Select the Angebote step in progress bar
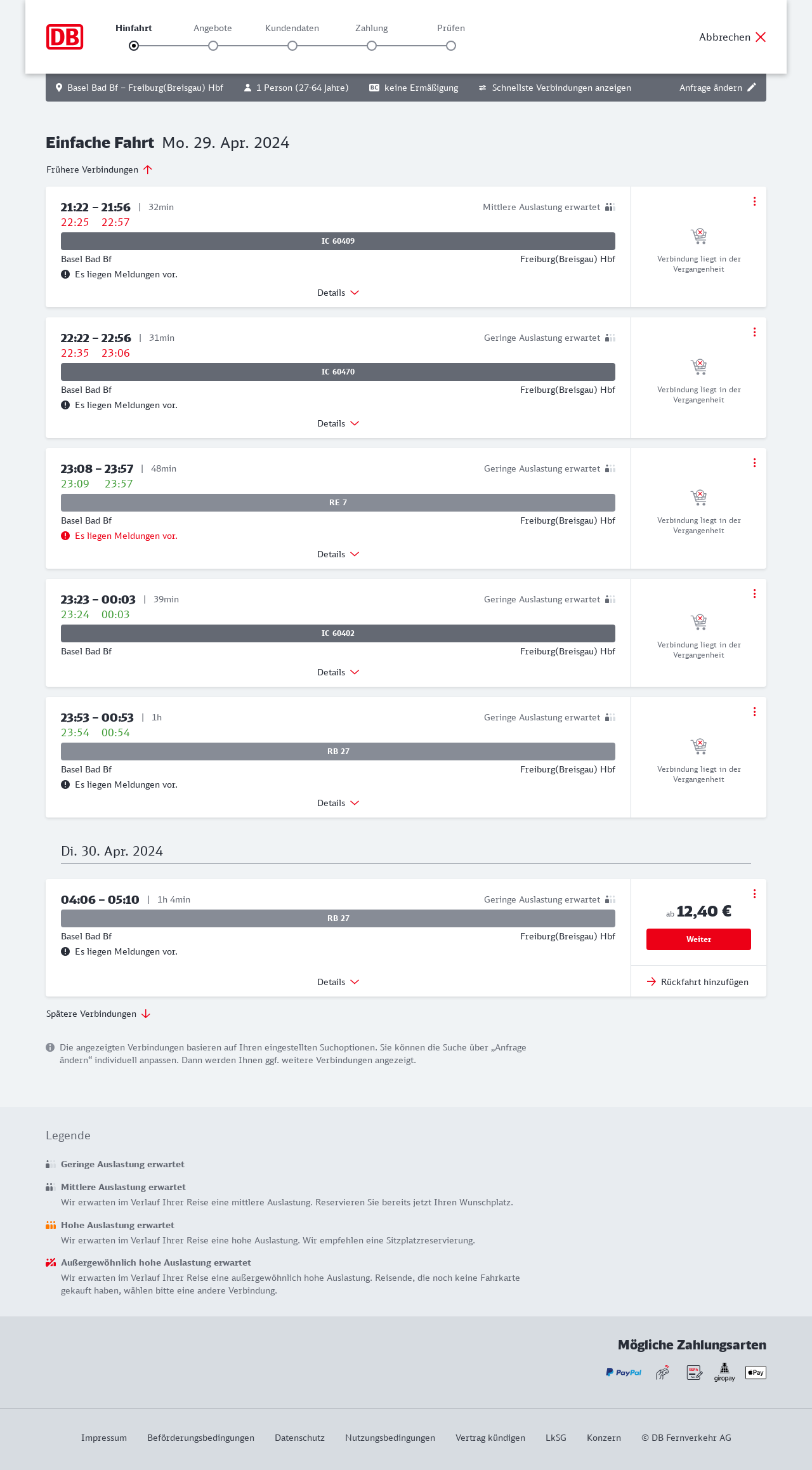 (213, 46)
